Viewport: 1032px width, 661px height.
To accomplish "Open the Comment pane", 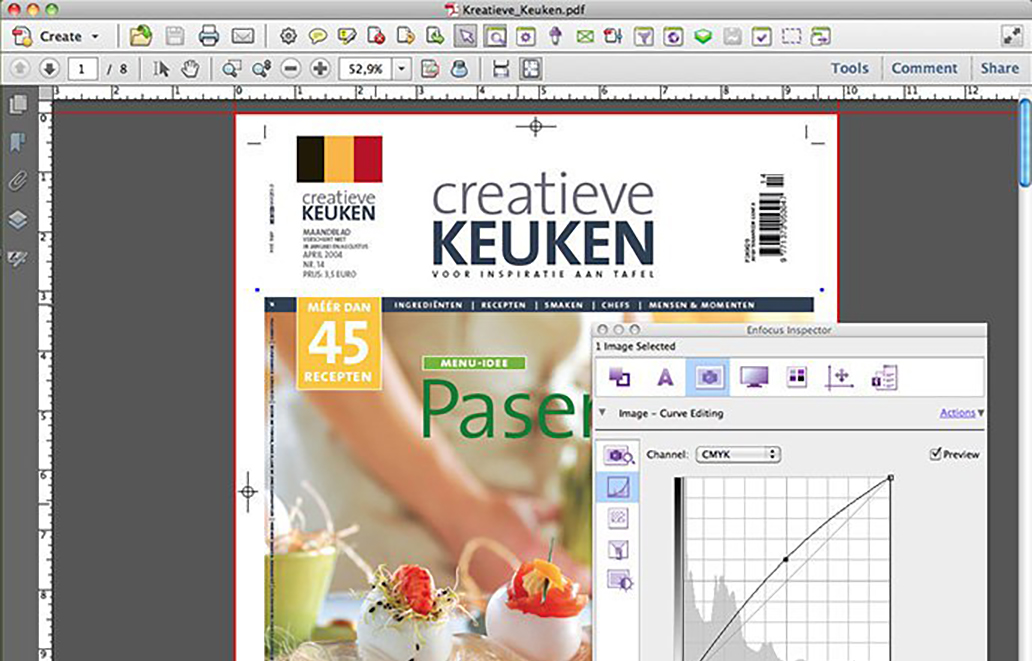I will click(924, 68).
